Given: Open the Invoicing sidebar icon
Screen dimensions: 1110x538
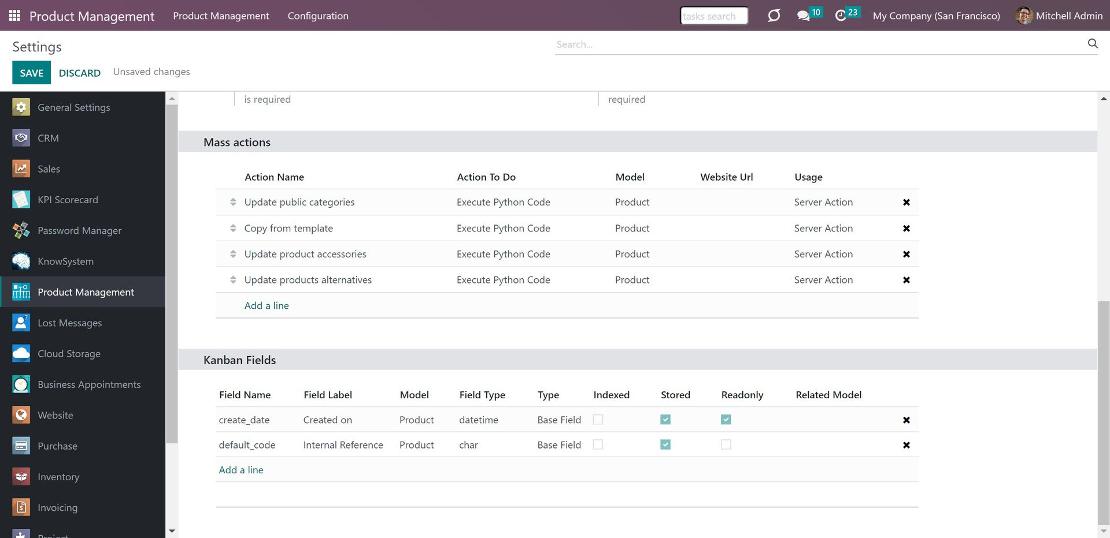Looking at the screenshot, I should point(21,508).
